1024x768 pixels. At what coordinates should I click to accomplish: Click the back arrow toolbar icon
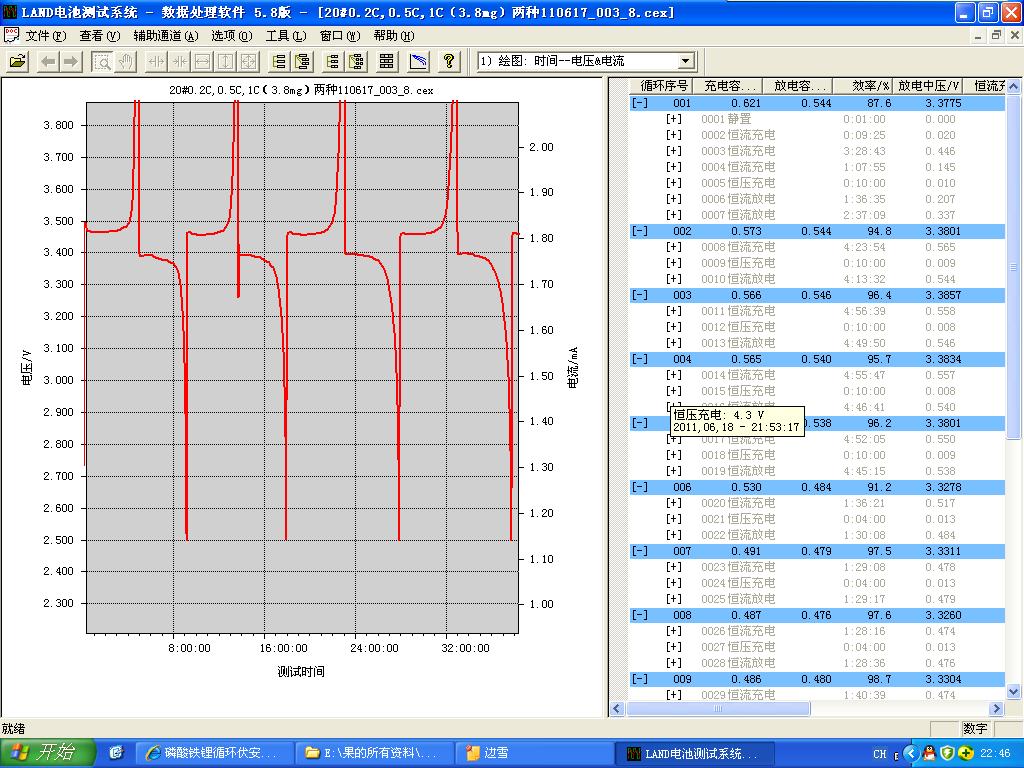[x=48, y=61]
